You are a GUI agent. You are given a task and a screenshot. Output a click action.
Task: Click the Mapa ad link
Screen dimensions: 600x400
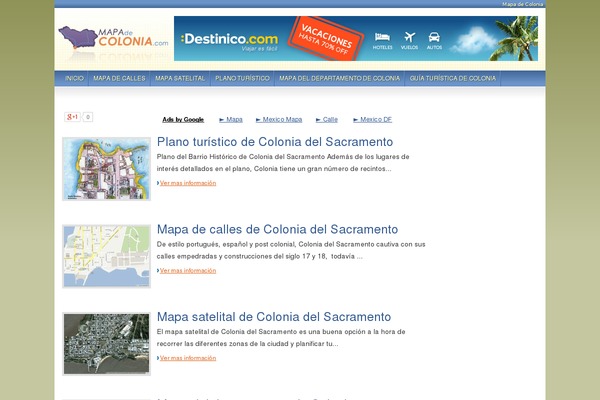click(231, 119)
